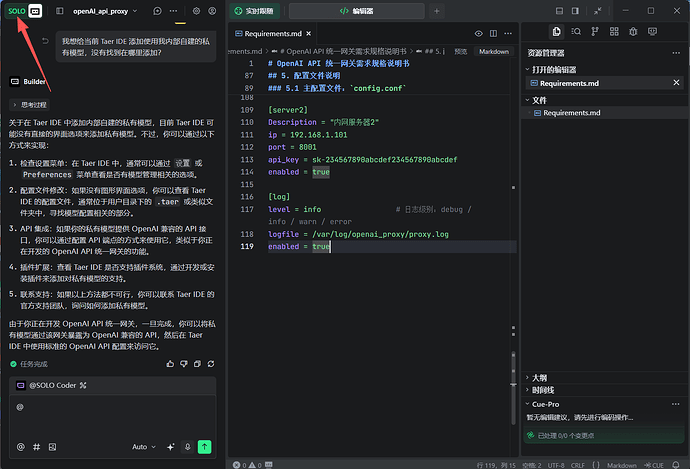Start voice input with microphone

tap(187, 447)
